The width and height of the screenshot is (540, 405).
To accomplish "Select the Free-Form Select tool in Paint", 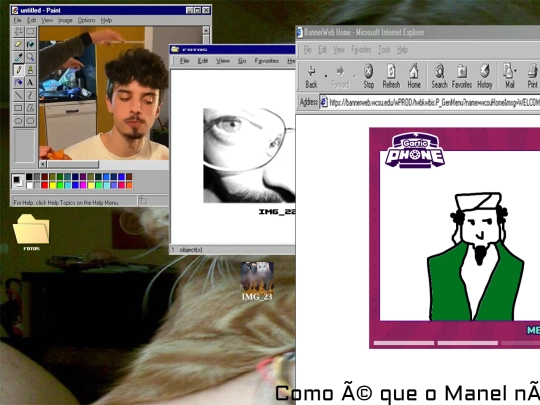I will coord(18,31).
